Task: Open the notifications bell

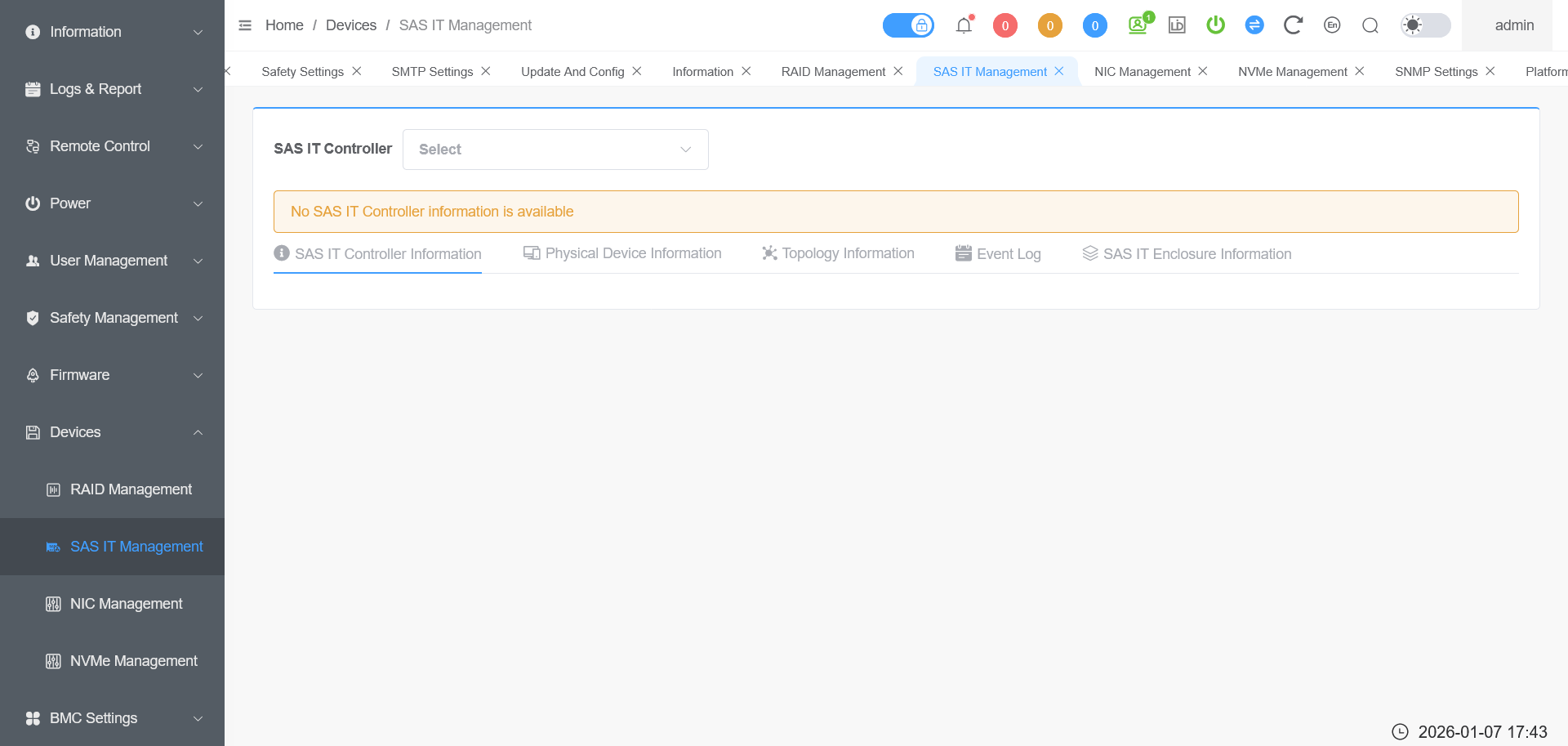Action: (964, 25)
